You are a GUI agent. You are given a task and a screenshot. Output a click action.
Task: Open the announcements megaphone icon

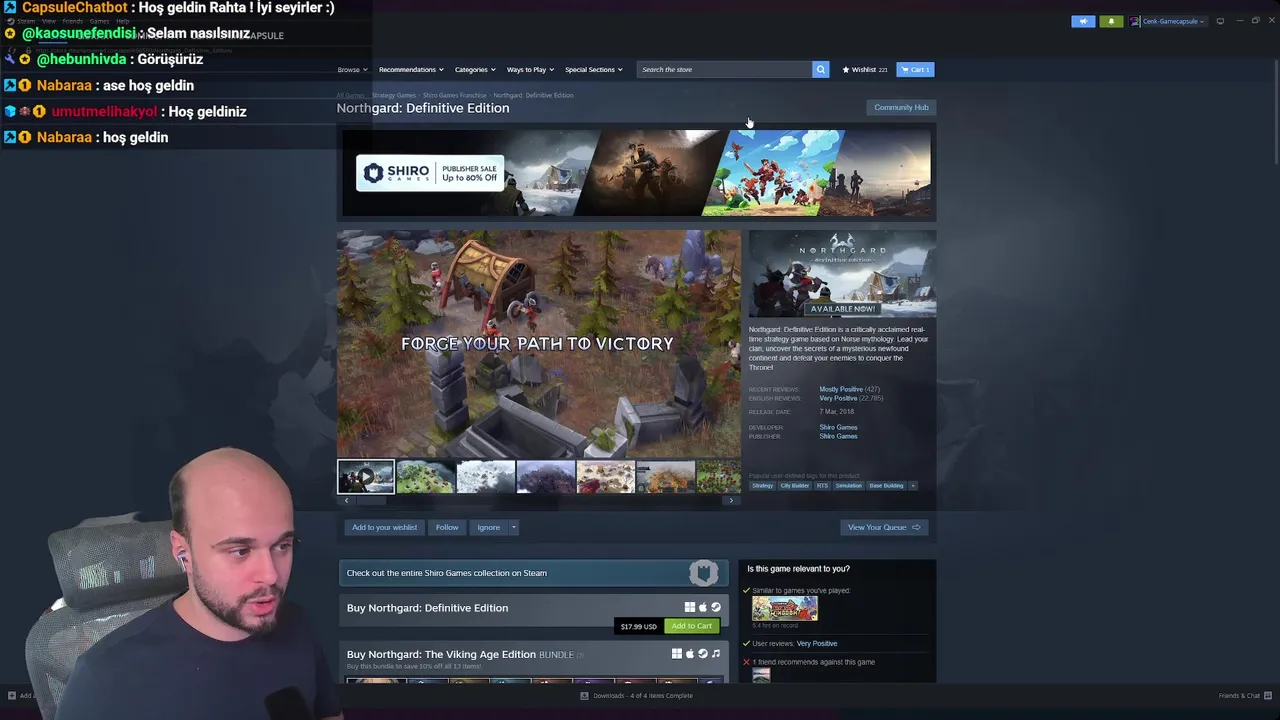[1083, 21]
